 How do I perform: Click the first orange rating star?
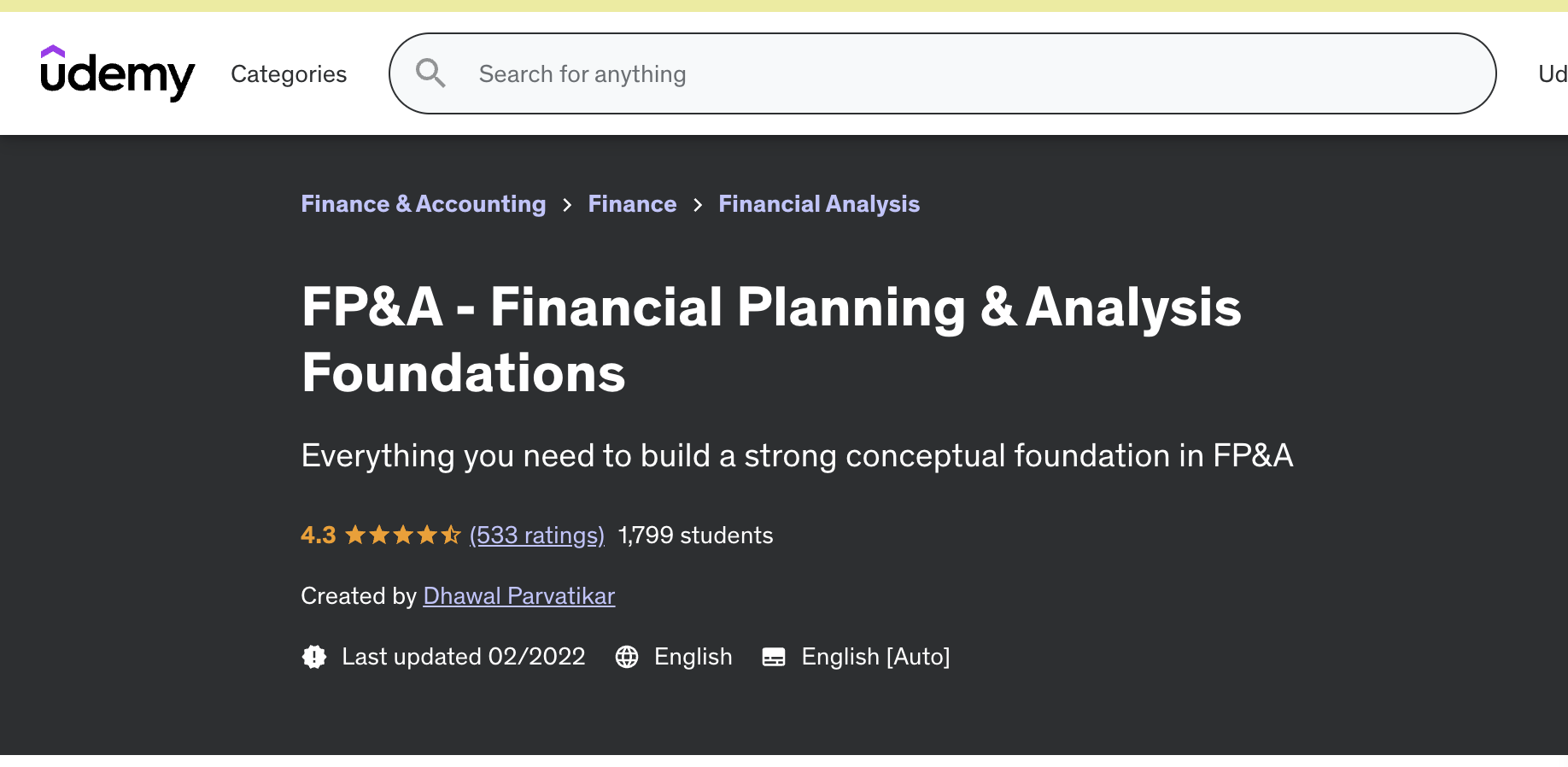(353, 535)
